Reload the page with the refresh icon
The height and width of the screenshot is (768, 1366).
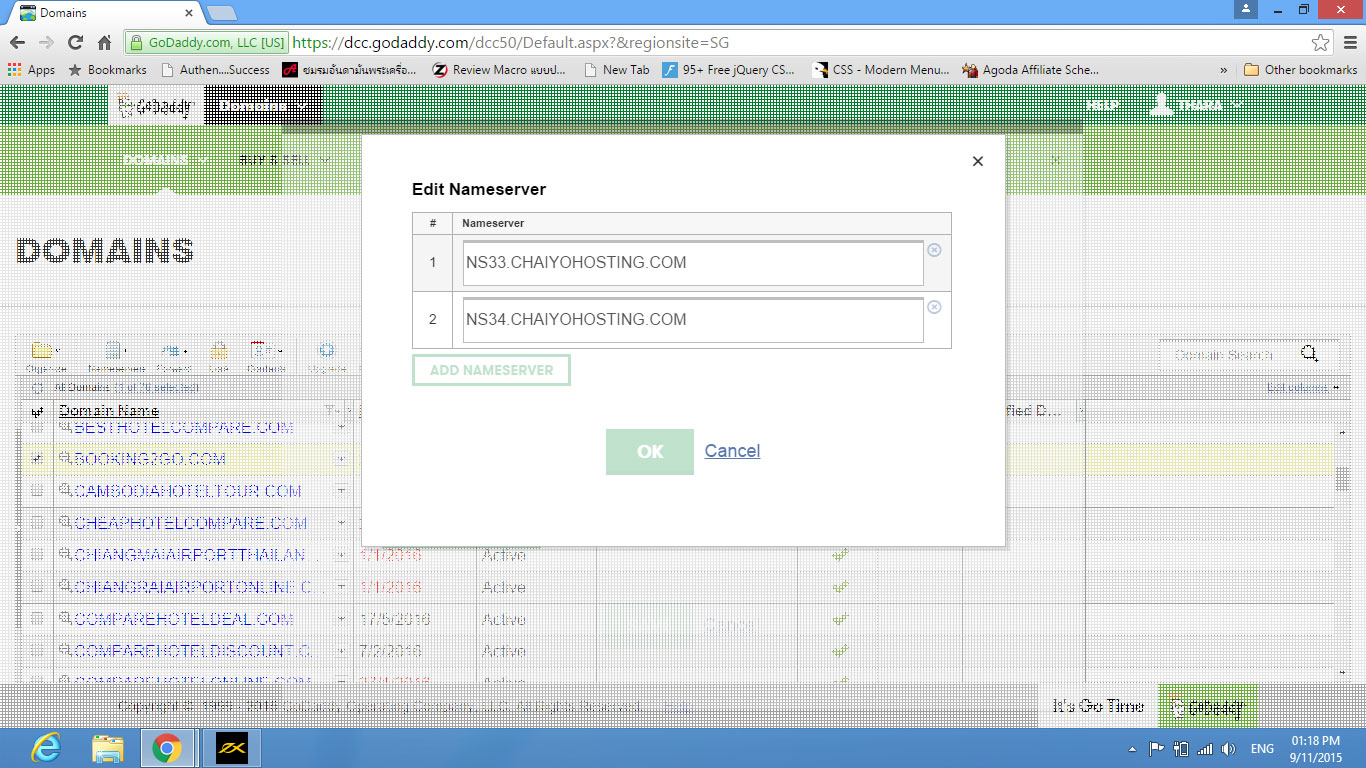pos(75,42)
